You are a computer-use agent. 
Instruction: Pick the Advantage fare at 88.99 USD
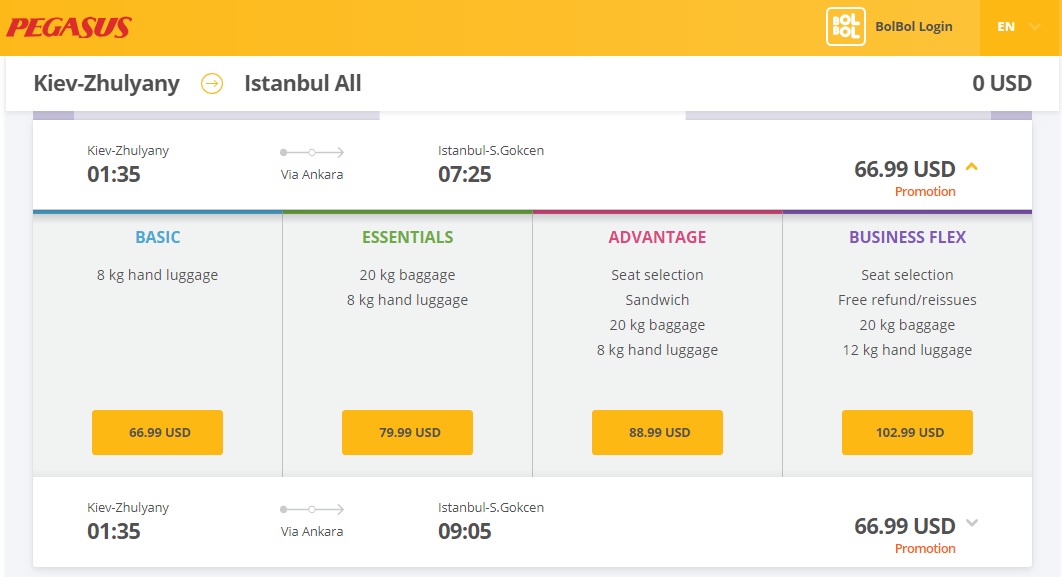(657, 432)
